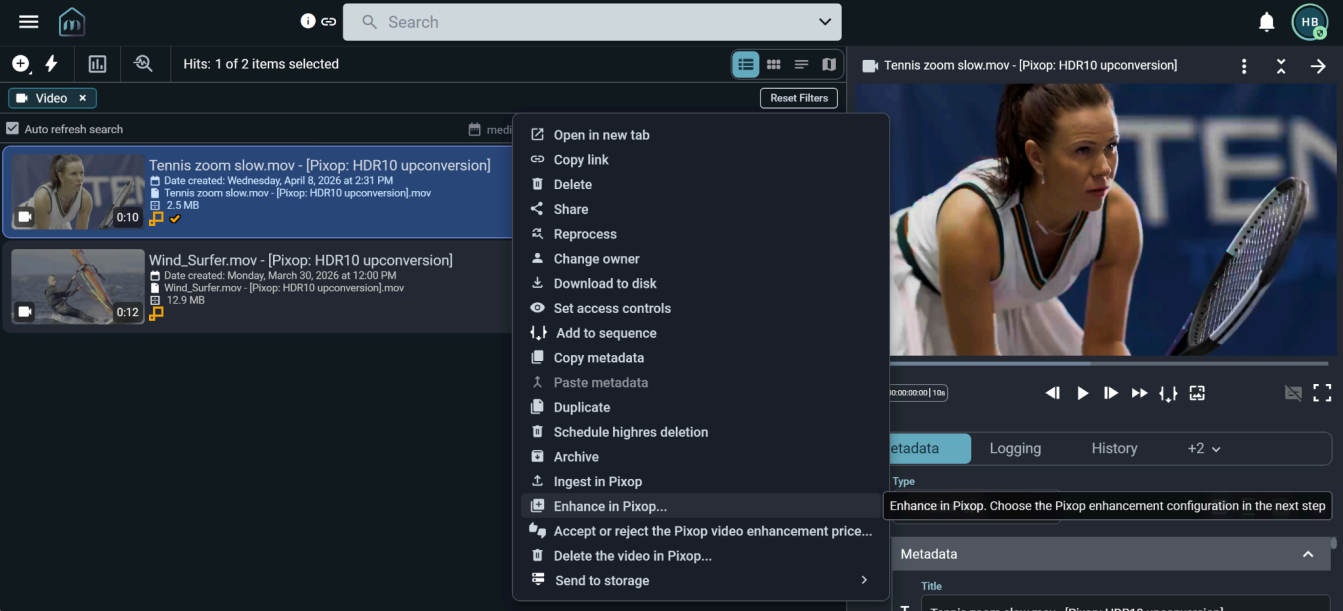The height and width of the screenshot is (611, 1343).
Task: Switch to grid view
Action: (x=773, y=64)
